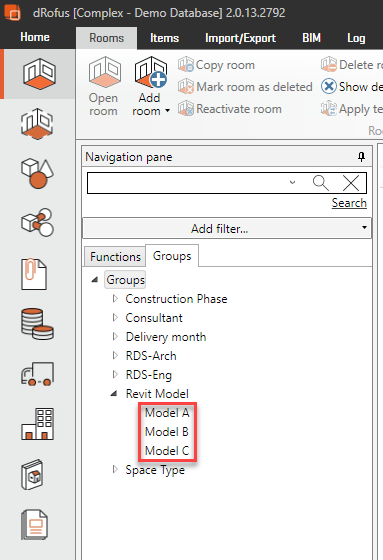The width and height of the screenshot is (383, 560).
Task: Open the shapes items sidebar icon
Action: (x=37, y=174)
